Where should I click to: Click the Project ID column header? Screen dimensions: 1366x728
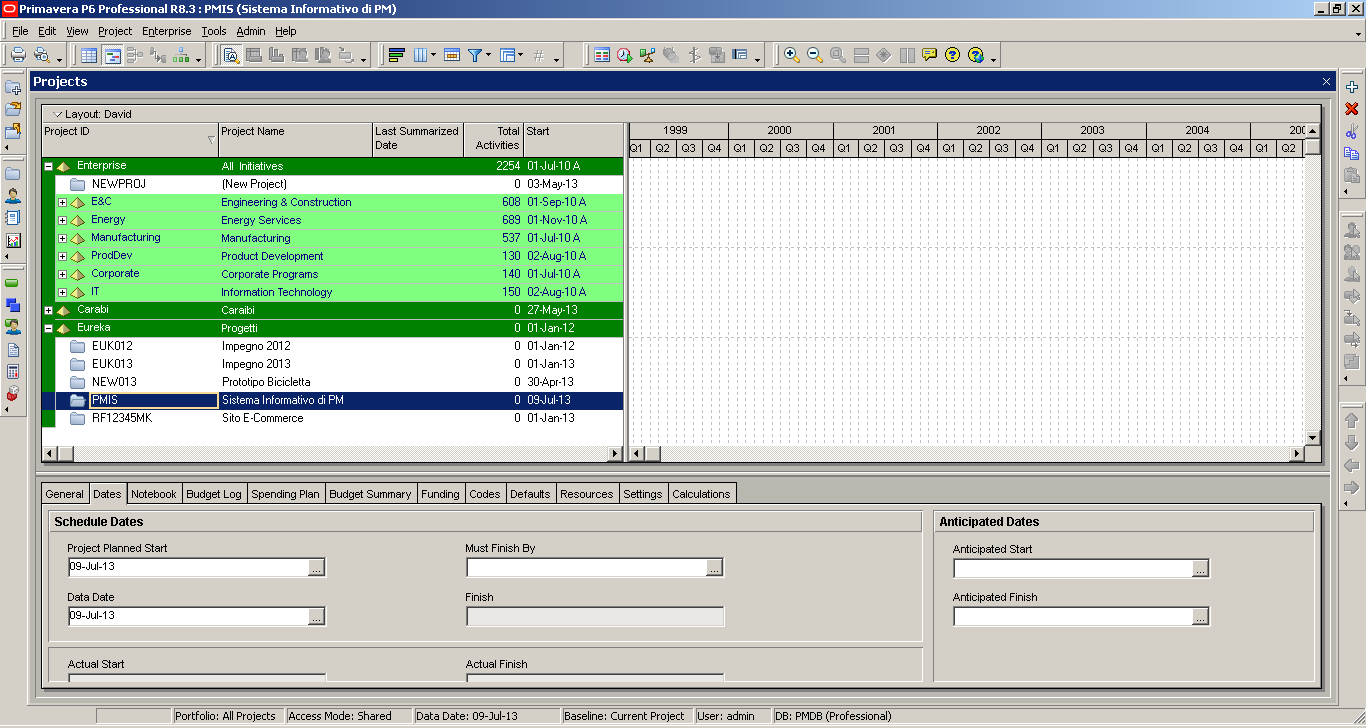pyautogui.click(x=130, y=140)
